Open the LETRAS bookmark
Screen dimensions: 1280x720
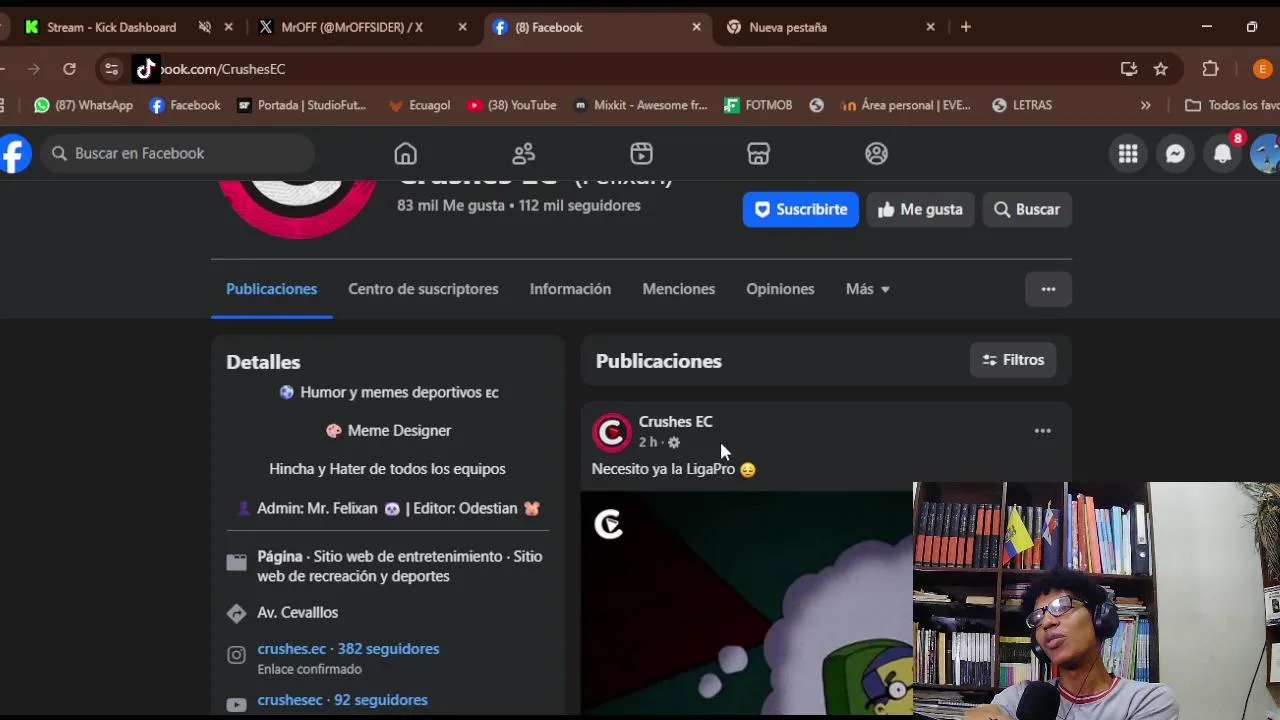tap(1022, 105)
